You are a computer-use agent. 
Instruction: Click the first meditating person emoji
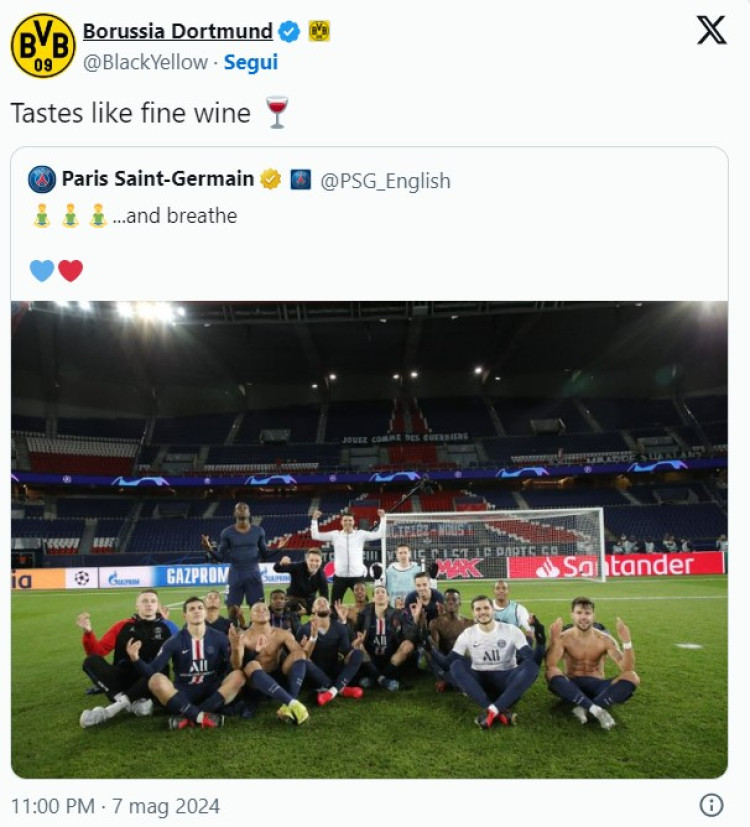[x=42, y=216]
